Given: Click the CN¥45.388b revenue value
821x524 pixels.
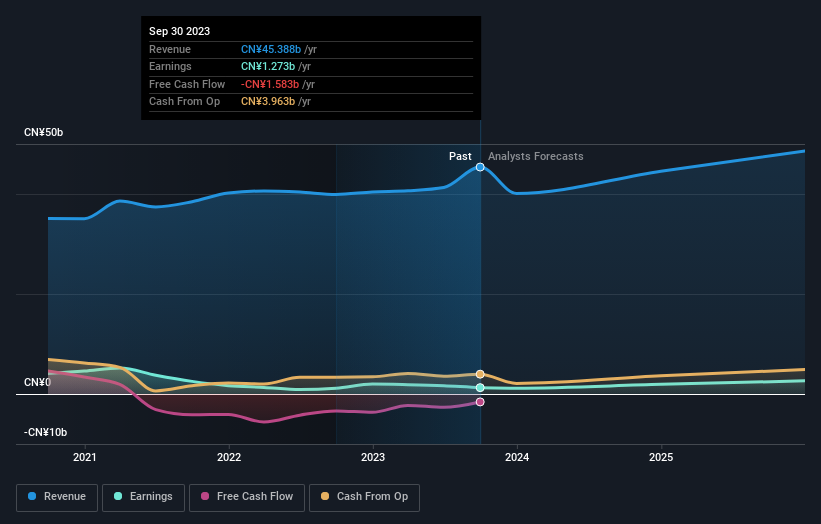Looking at the screenshot, I should point(271,49).
